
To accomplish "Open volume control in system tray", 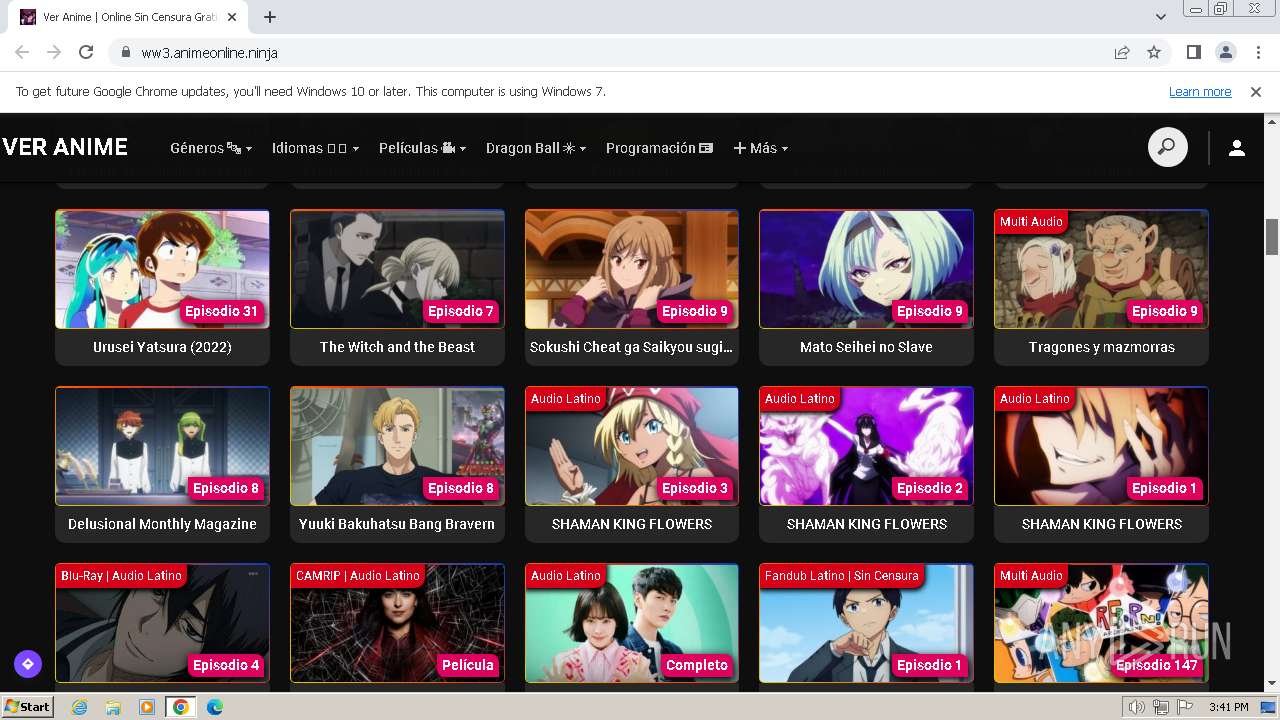I will click(x=1137, y=707).
